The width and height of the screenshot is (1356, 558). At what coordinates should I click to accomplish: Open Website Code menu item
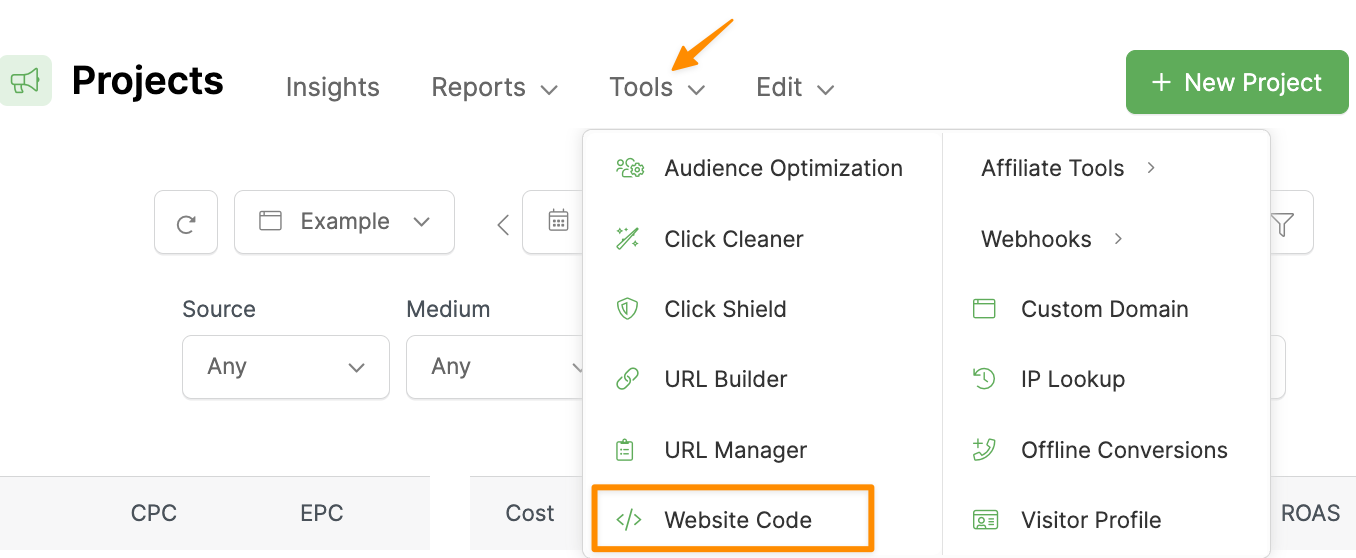[x=737, y=520]
